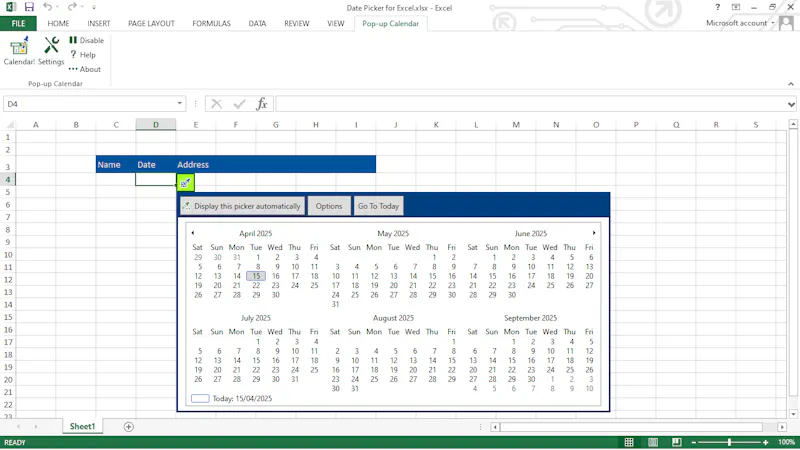Click the Go To Today button

click(378, 206)
